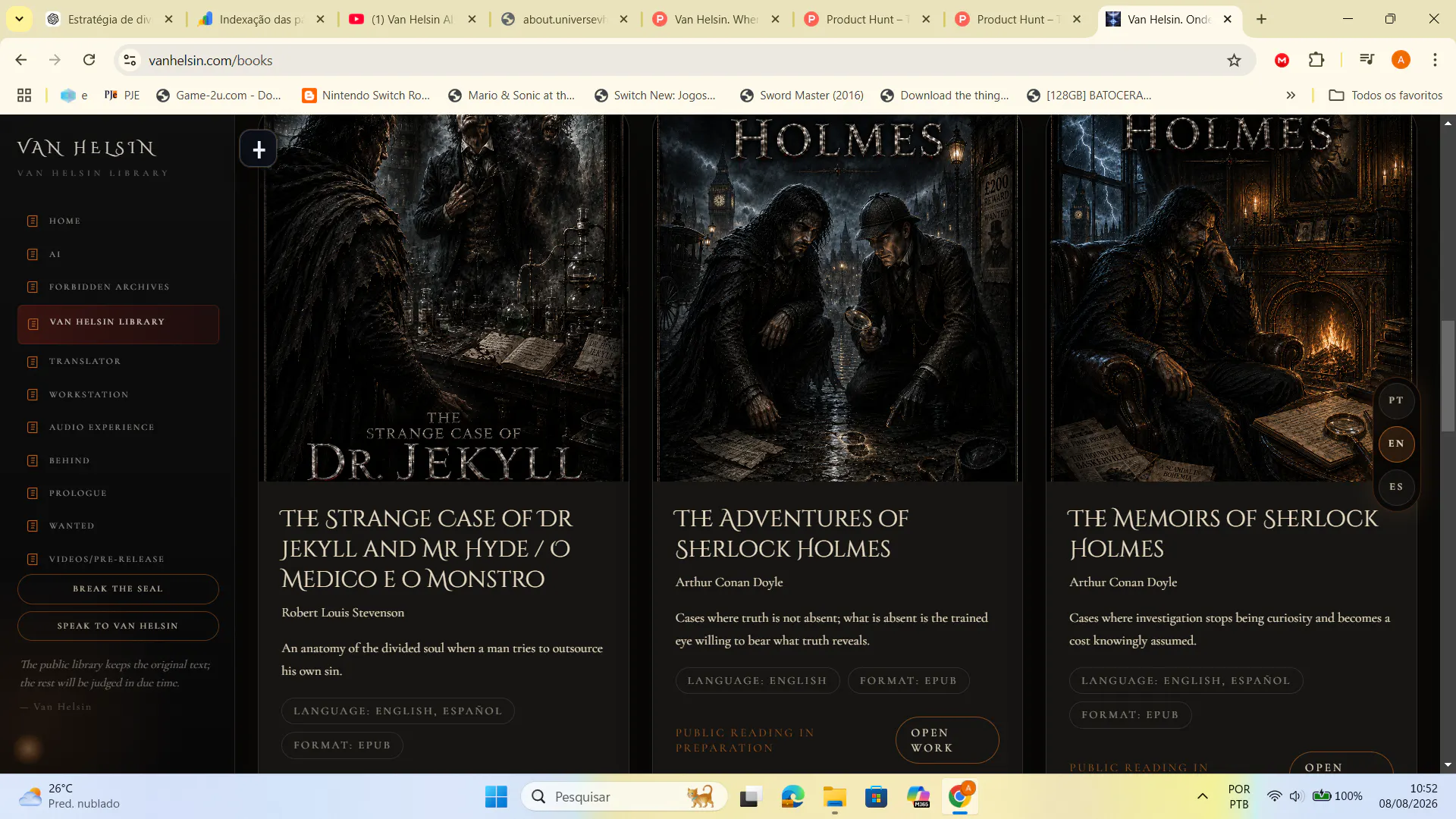Switch to the about.universevh tab
Viewport: 1456px width, 819px height.
point(565,20)
